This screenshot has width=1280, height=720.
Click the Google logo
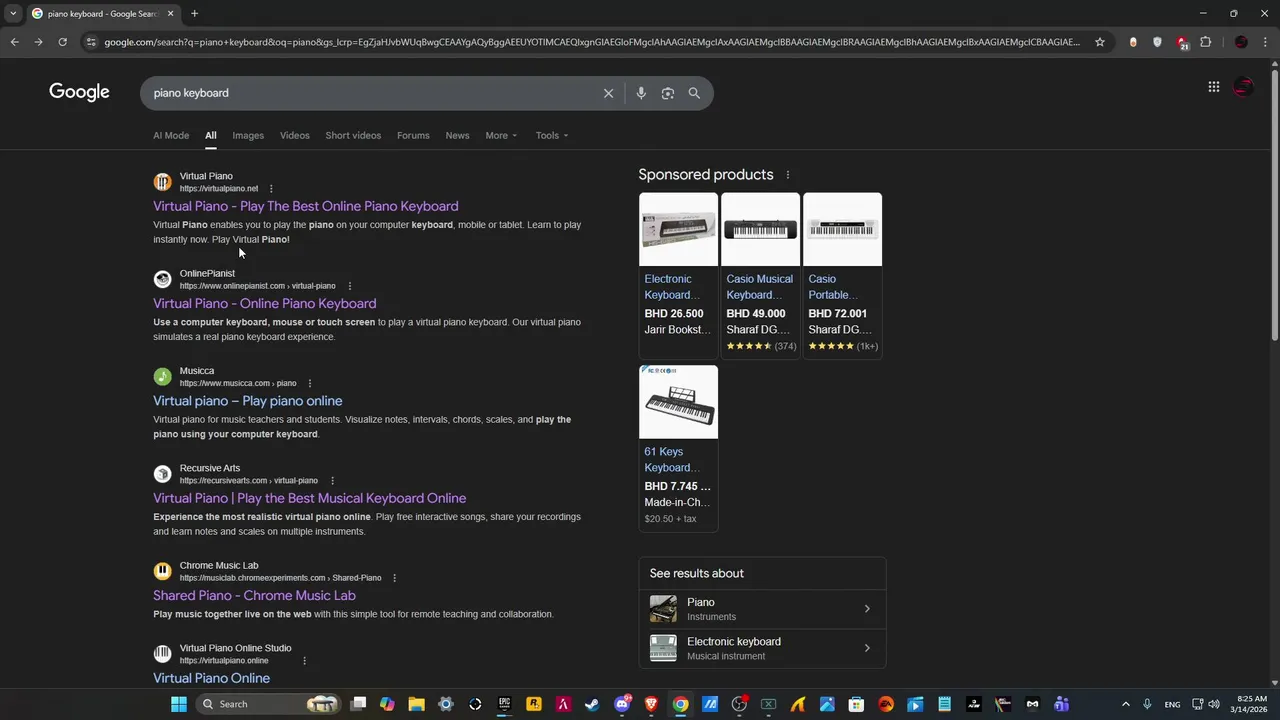click(79, 92)
